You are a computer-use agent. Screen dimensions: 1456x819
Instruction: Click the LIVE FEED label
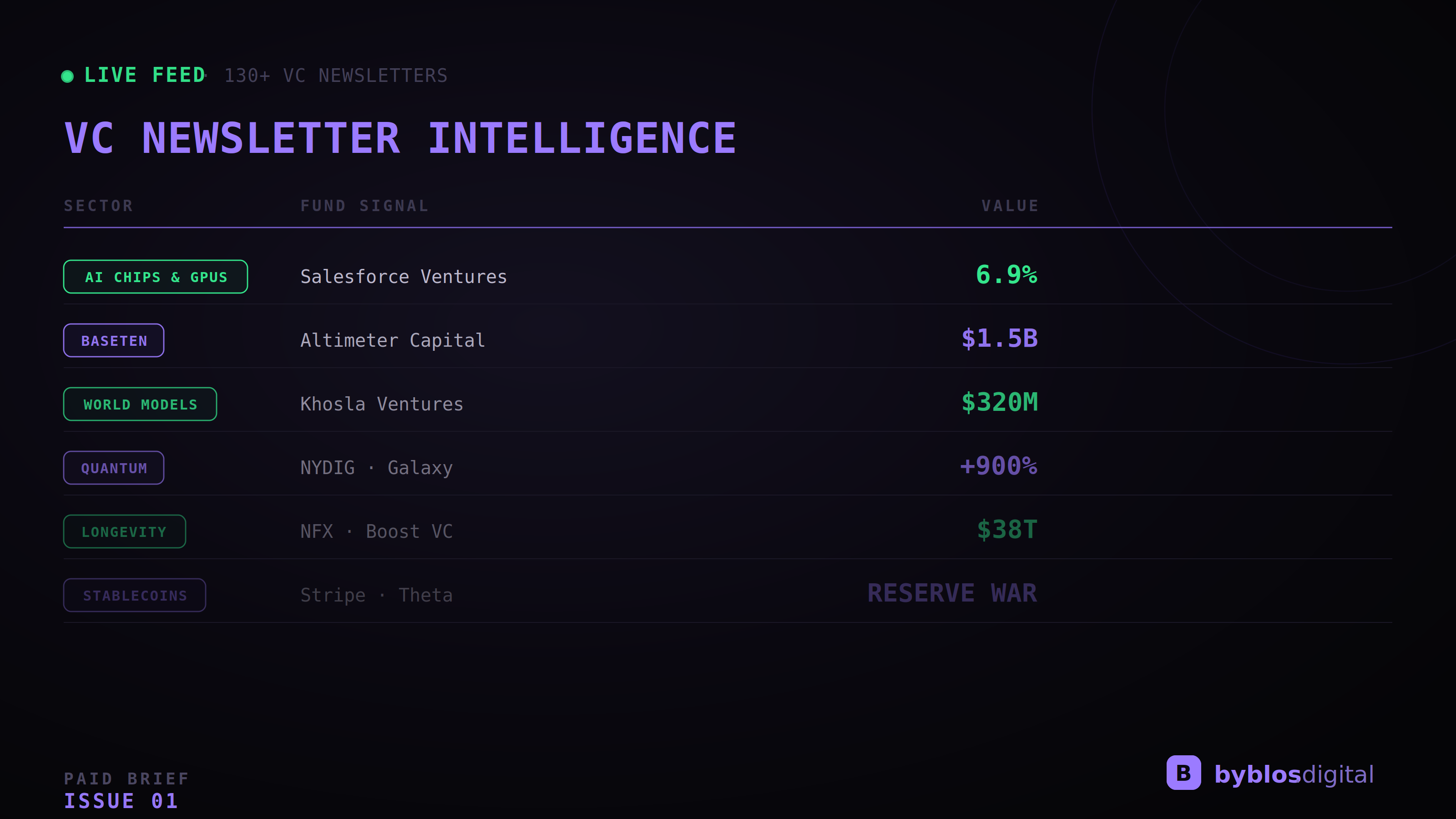point(145,75)
